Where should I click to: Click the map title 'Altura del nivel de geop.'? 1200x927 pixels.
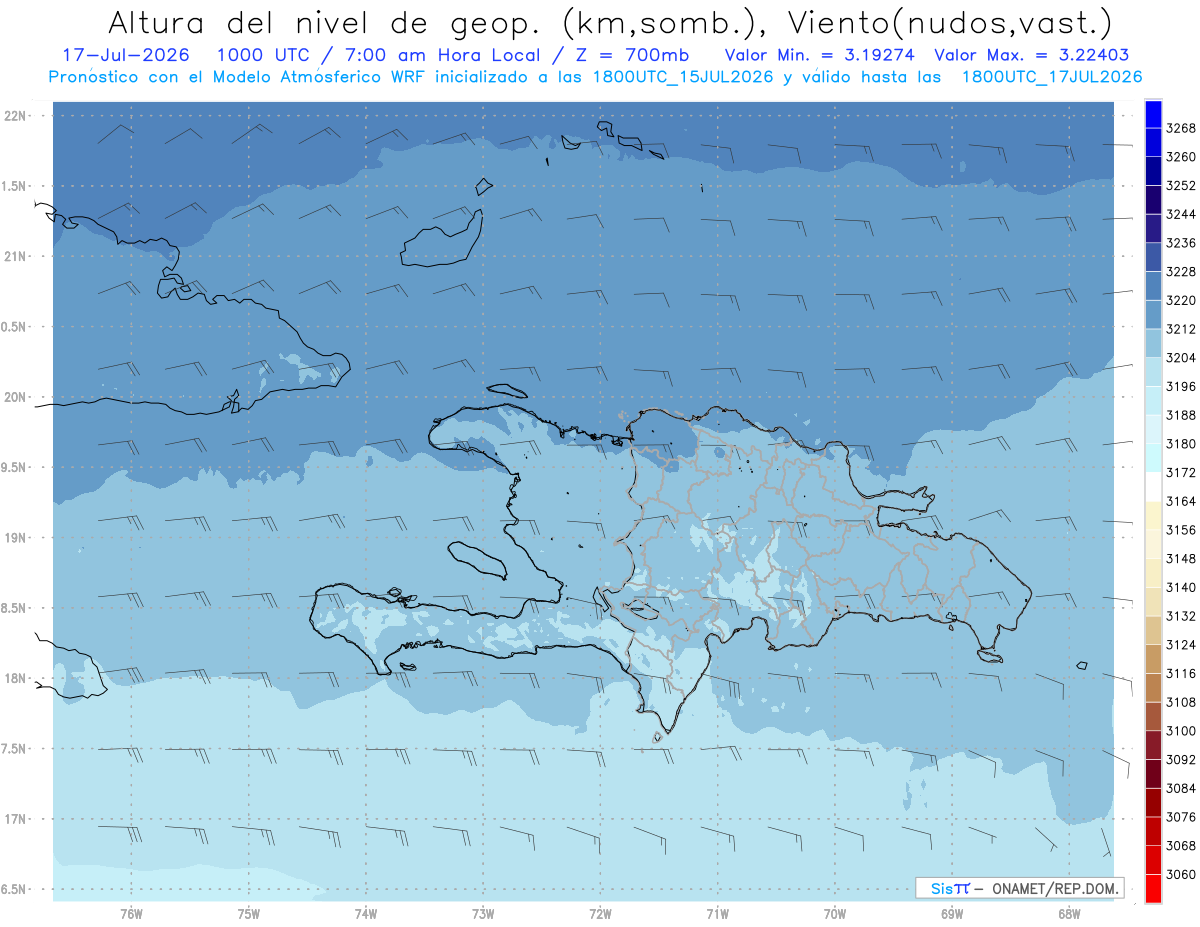[325, 22]
